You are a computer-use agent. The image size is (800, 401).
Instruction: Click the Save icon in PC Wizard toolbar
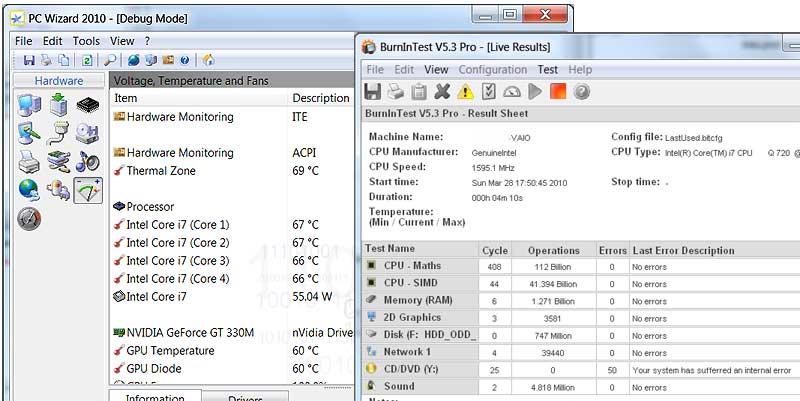tap(29, 60)
